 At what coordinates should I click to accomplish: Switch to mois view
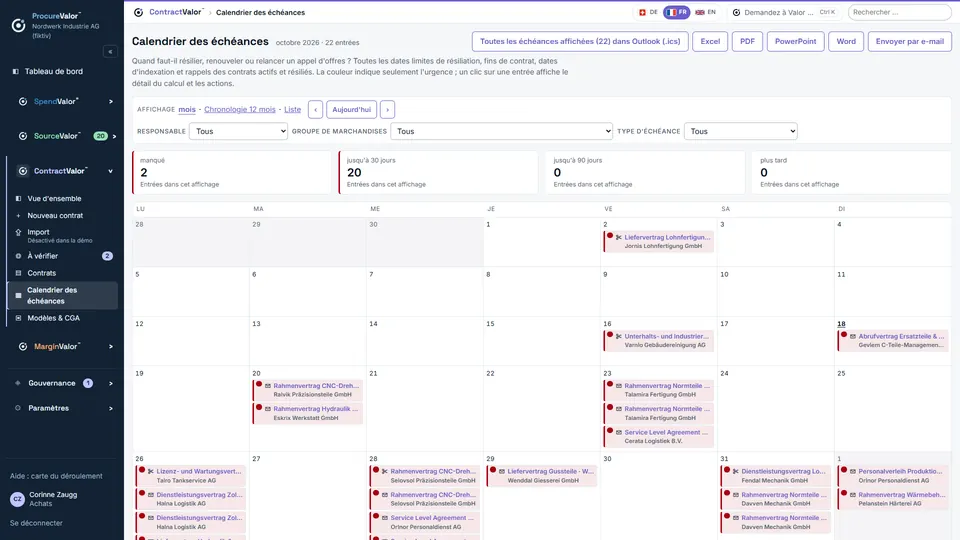(187, 110)
